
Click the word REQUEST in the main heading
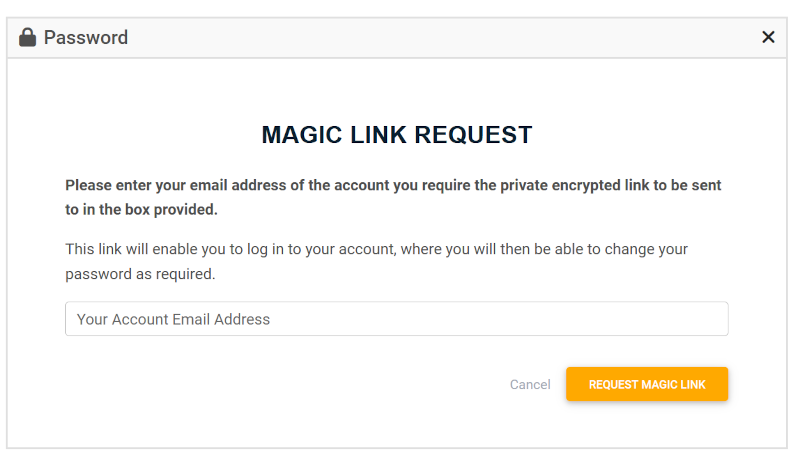(473, 135)
